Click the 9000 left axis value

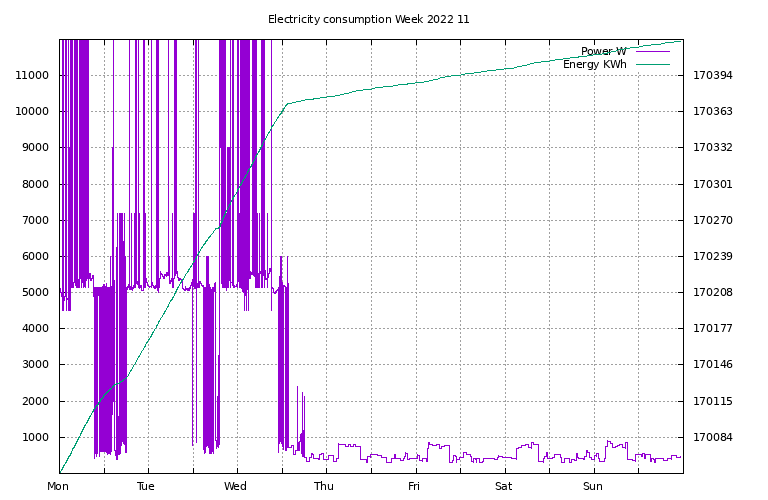click(x=36, y=147)
